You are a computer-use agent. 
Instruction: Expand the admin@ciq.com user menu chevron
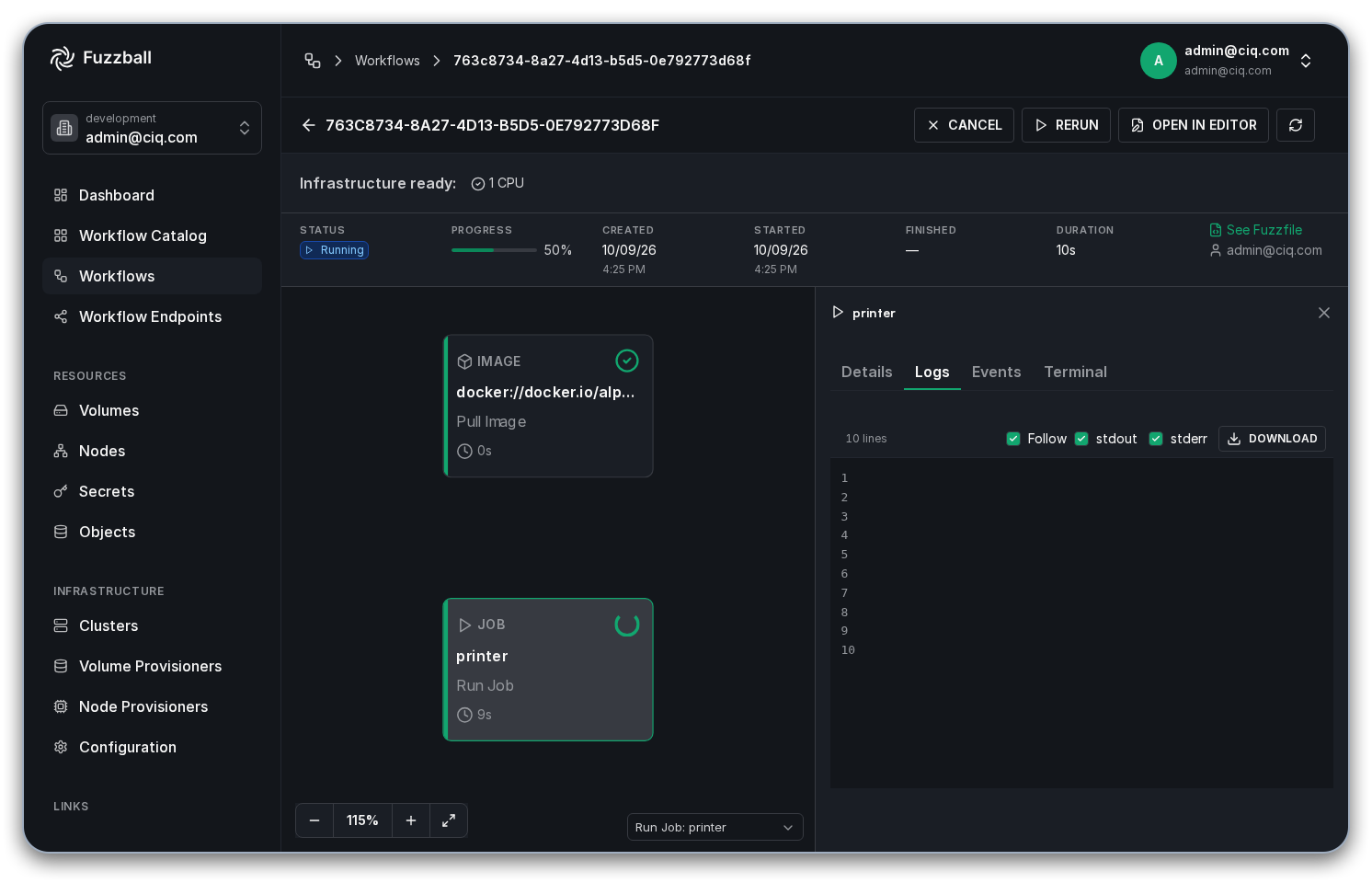[1306, 61]
